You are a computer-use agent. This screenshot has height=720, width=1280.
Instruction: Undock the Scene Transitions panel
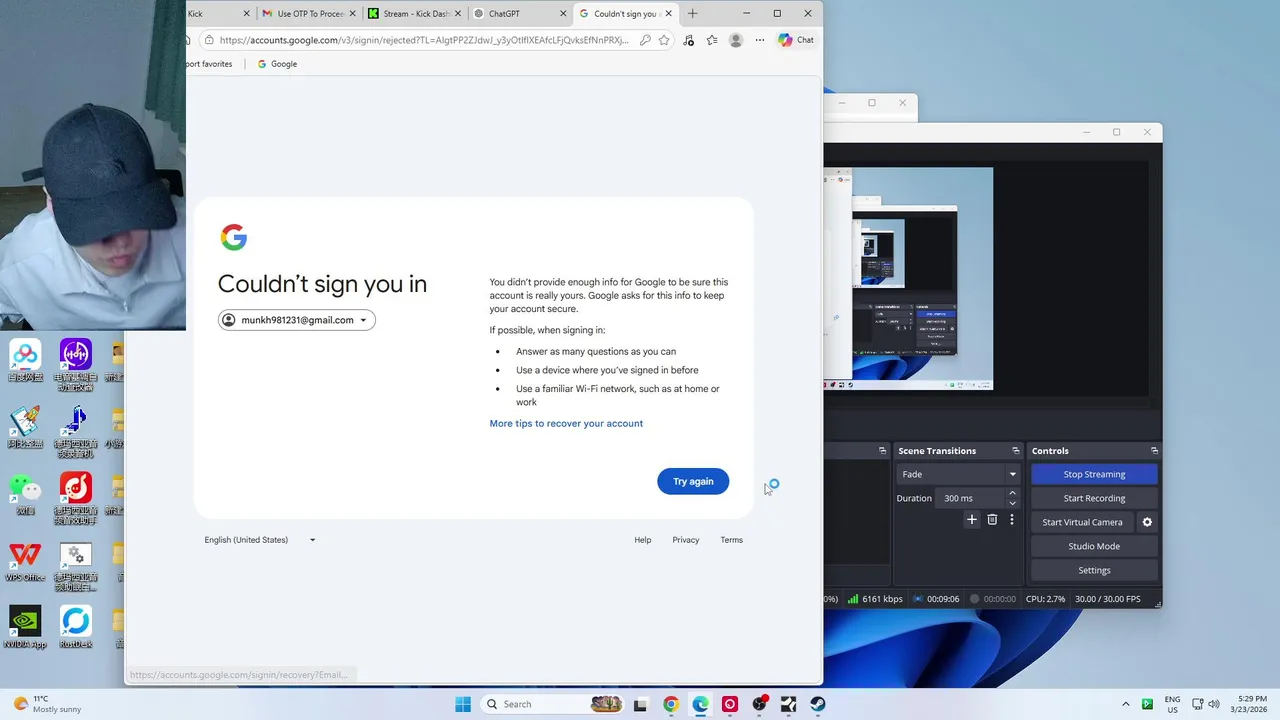pos(1015,451)
